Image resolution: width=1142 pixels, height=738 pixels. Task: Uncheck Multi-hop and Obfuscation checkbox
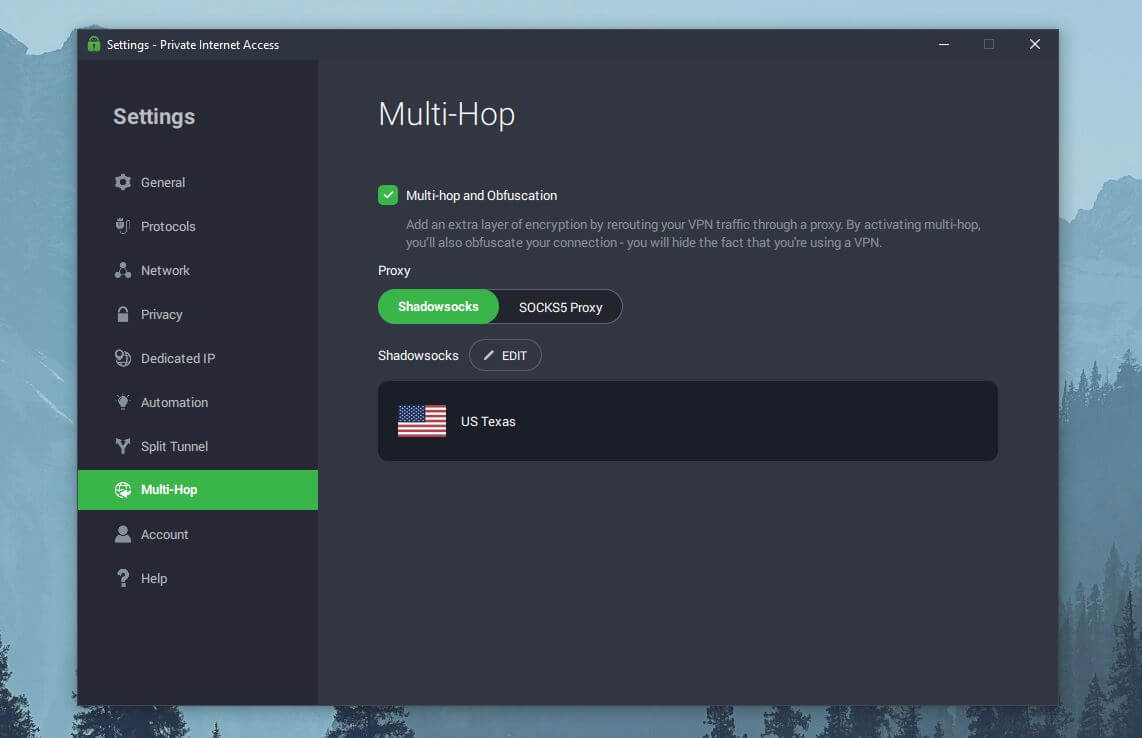click(387, 195)
